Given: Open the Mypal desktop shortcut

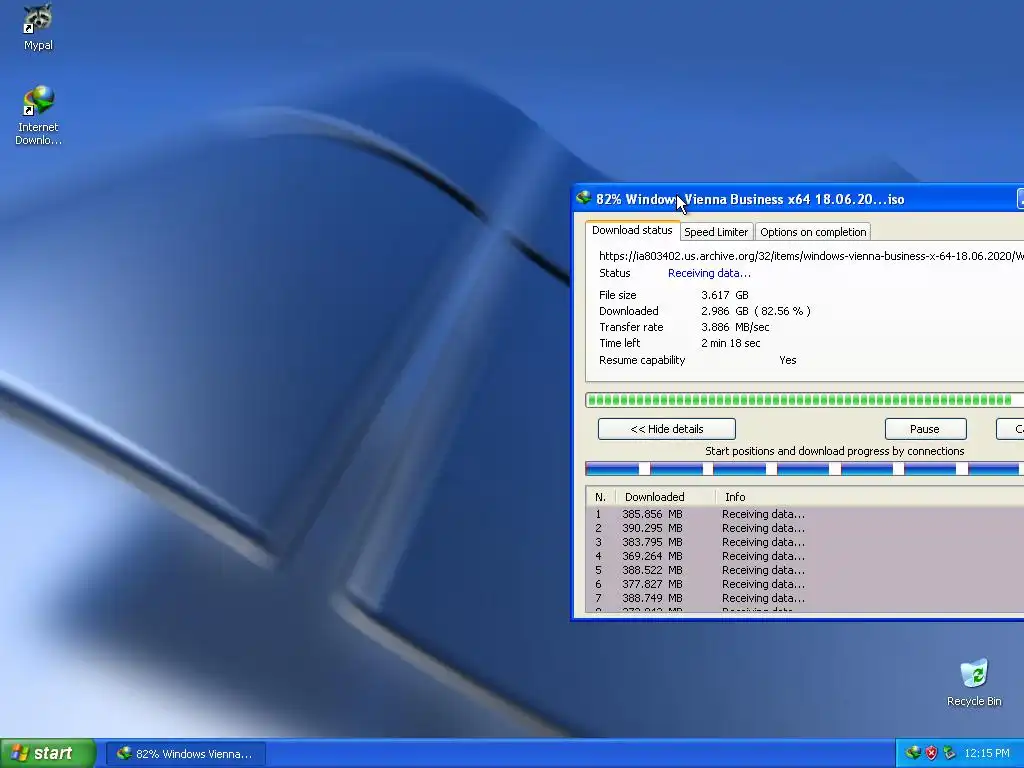Looking at the screenshot, I should click(38, 26).
